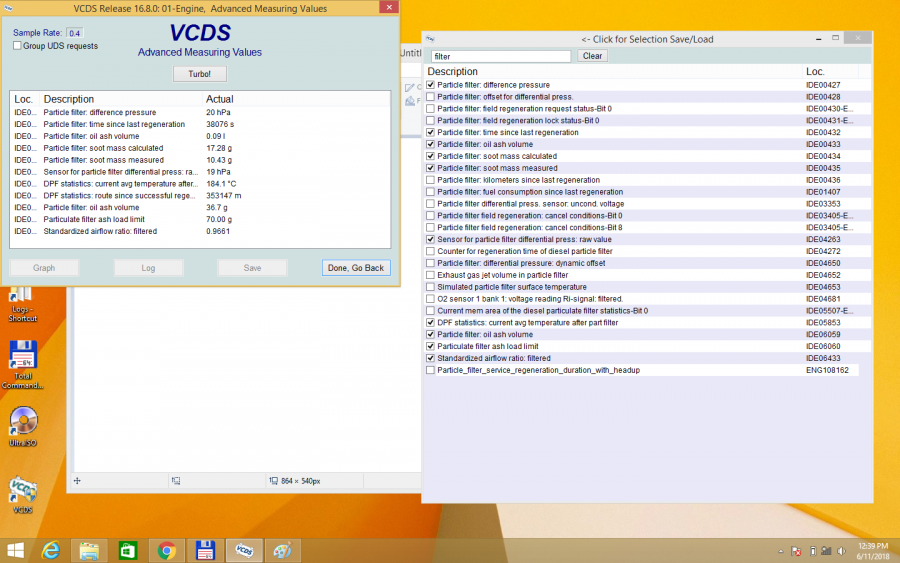Launch UltraISO from the desktop
The width and height of the screenshot is (900, 563).
(x=23, y=426)
